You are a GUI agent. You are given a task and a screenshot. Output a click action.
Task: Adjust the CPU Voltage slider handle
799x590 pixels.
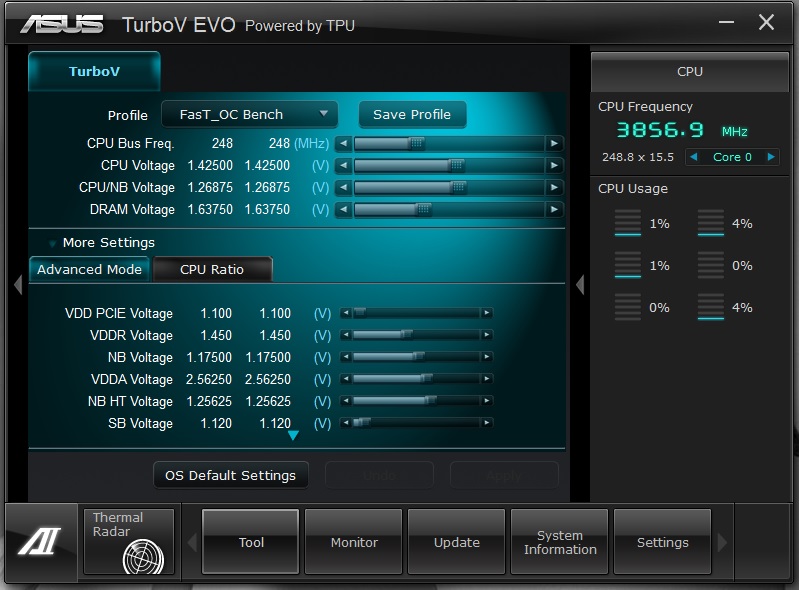pyautogui.click(x=457, y=166)
